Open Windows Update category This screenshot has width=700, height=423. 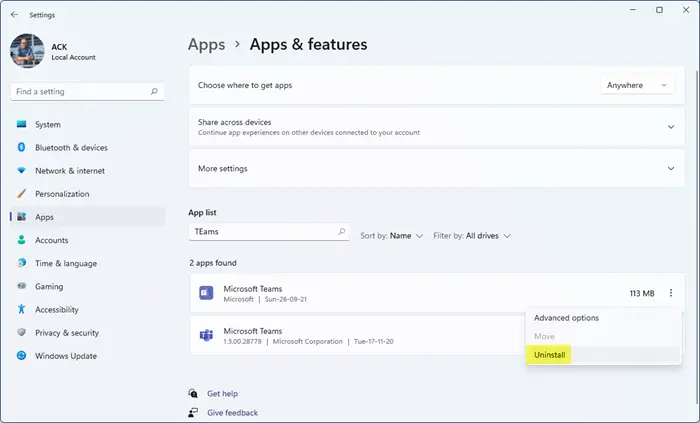(88, 357)
